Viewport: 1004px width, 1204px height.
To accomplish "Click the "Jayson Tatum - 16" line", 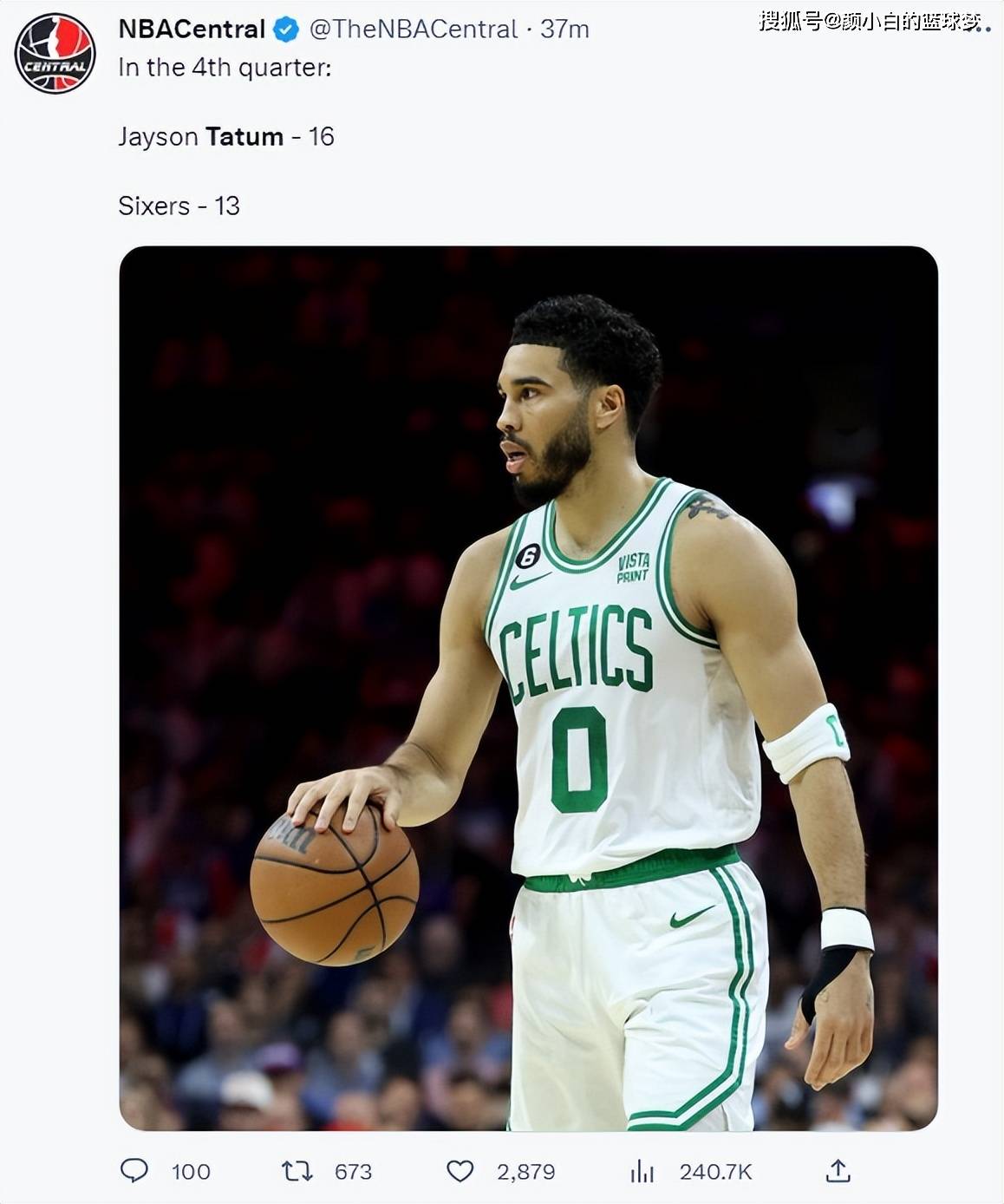I will (225, 137).
